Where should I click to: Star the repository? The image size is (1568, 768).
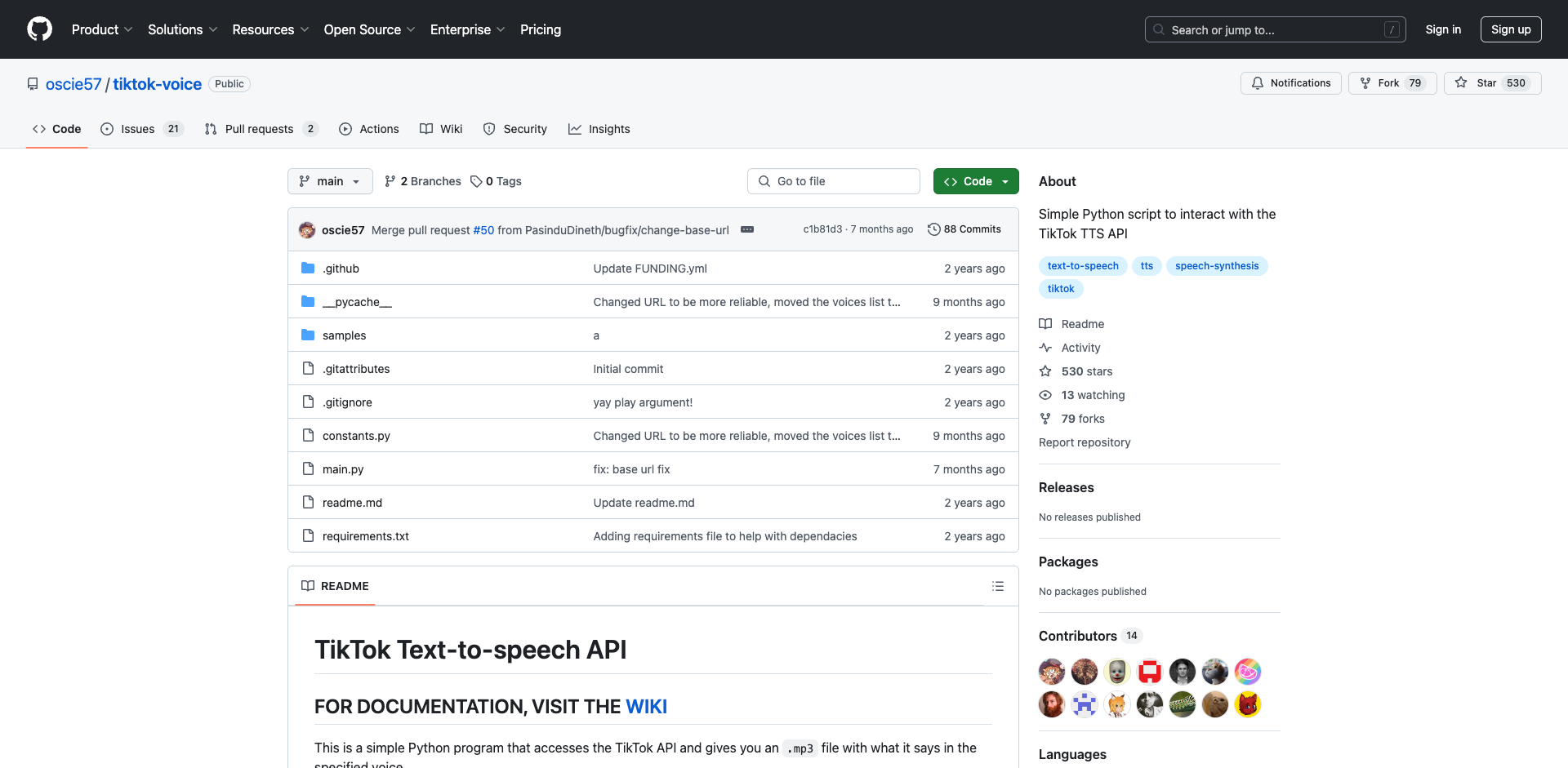(x=1493, y=83)
